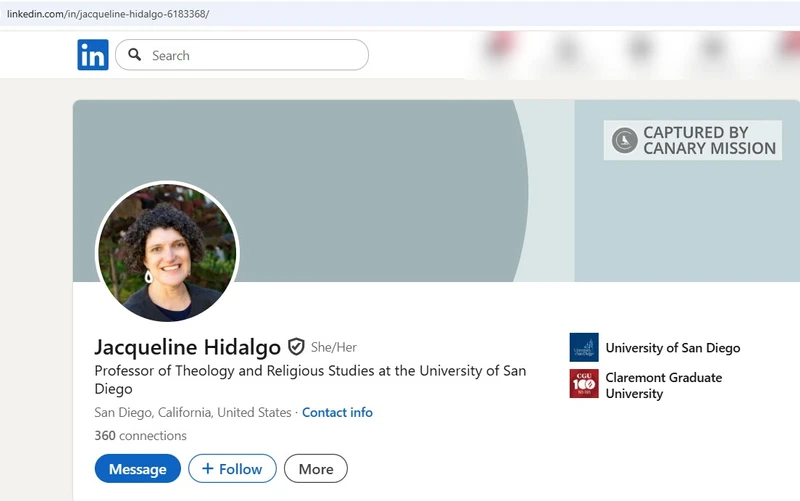The width and height of the screenshot is (800, 501).
Task: Open the Claremont Graduate University link
Action: pyautogui.click(x=663, y=385)
